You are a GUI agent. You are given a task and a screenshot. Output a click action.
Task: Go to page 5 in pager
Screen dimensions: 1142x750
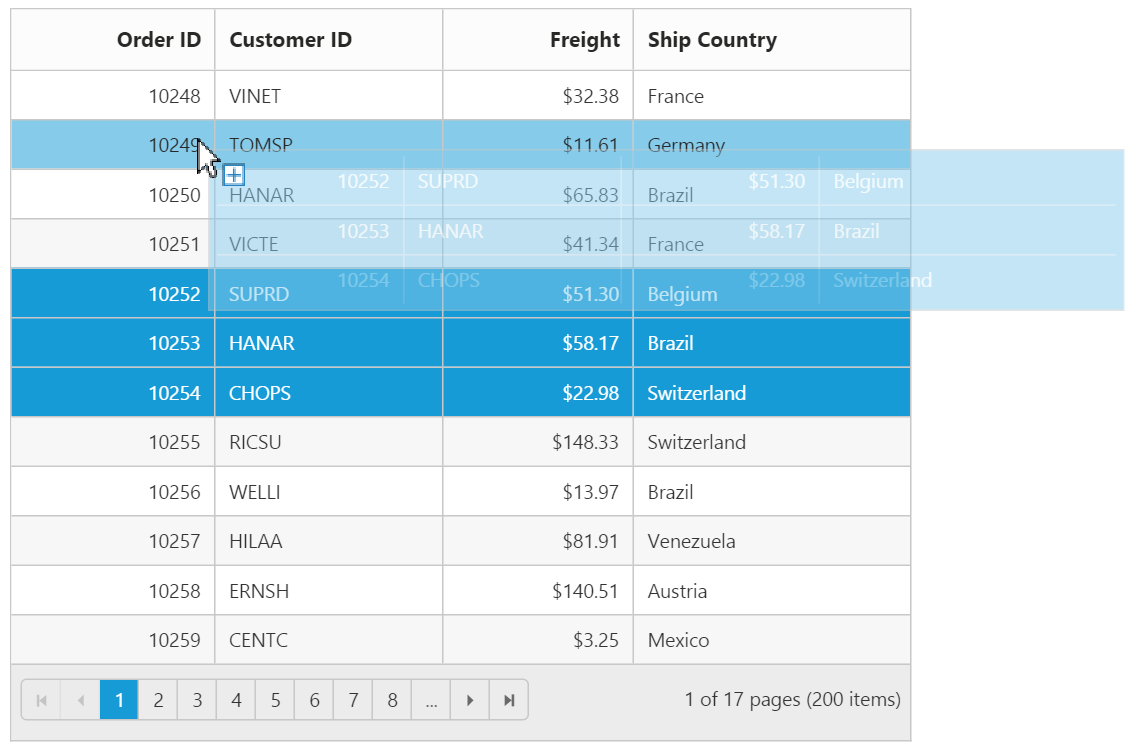tap(275, 700)
